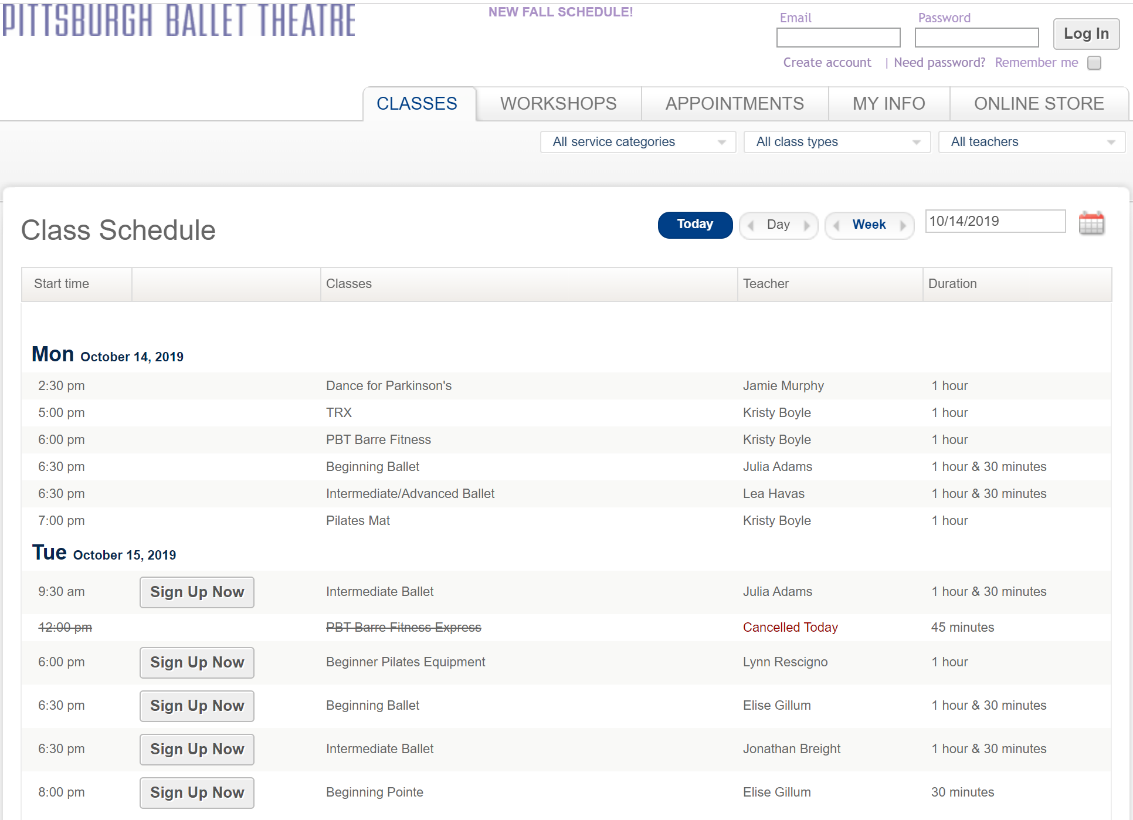Go to next week arrow
The image size is (1133, 820).
902,225
